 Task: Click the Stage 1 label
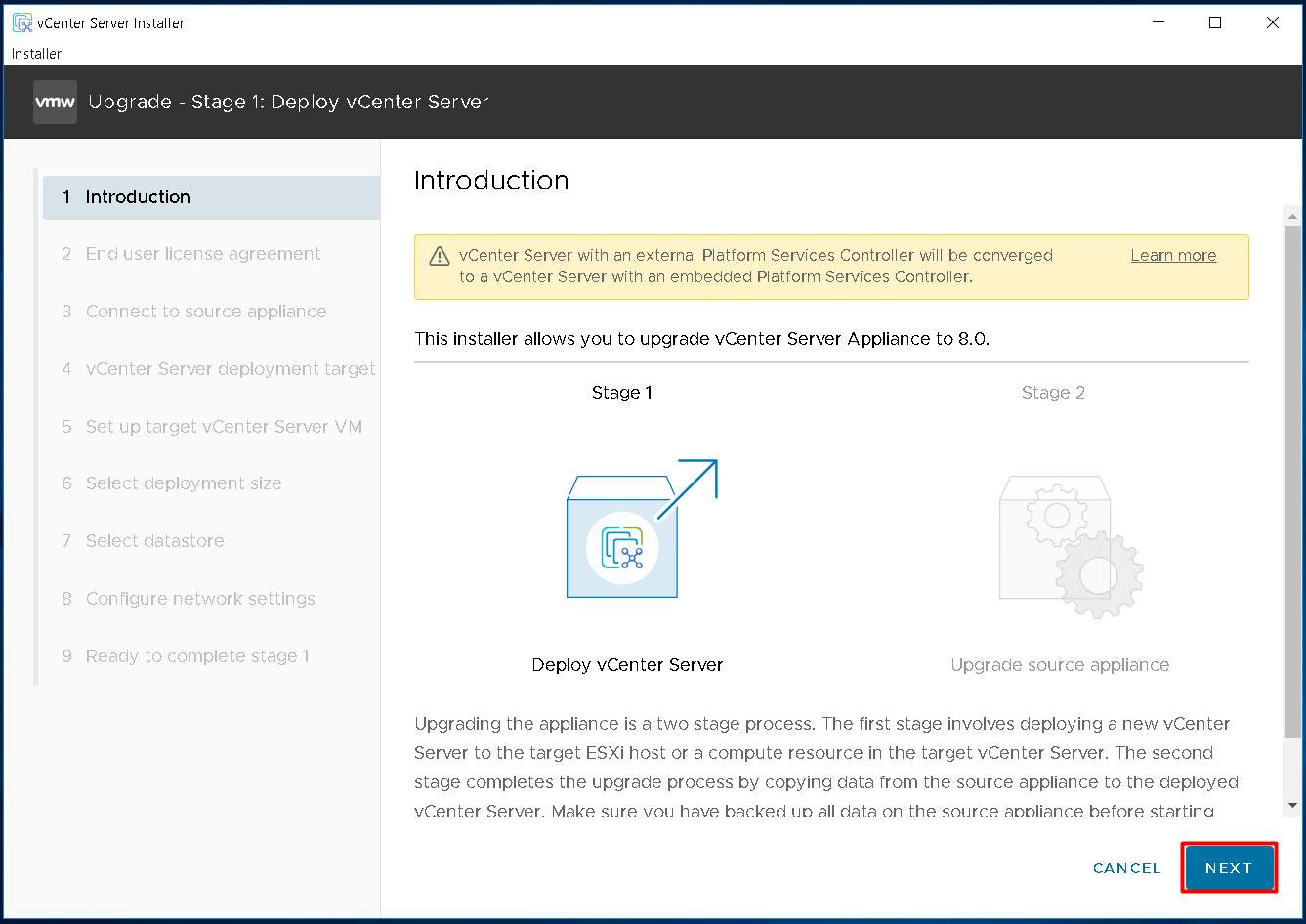(622, 393)
